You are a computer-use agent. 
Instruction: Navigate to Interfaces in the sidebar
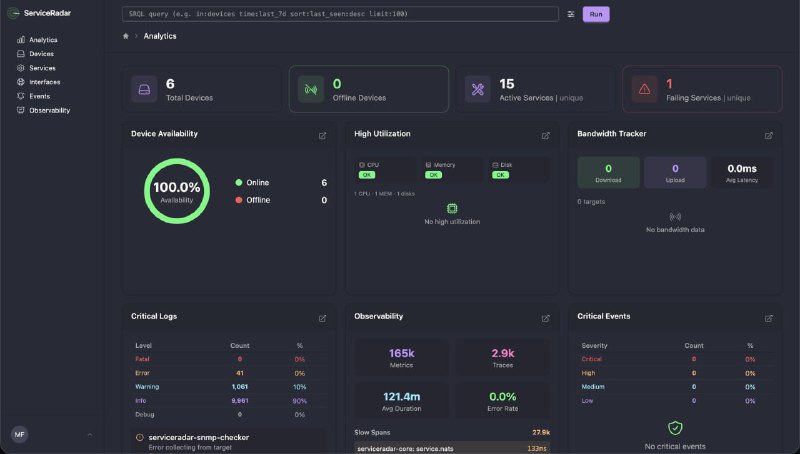pos(44,82)
